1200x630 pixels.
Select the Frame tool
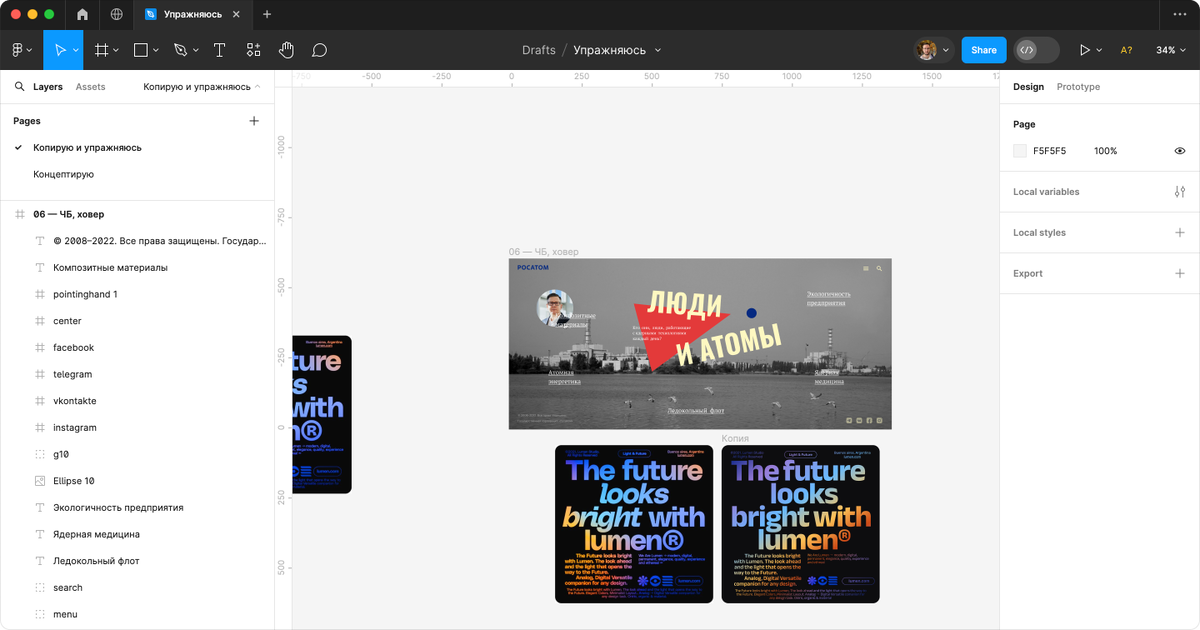(101, 50)
